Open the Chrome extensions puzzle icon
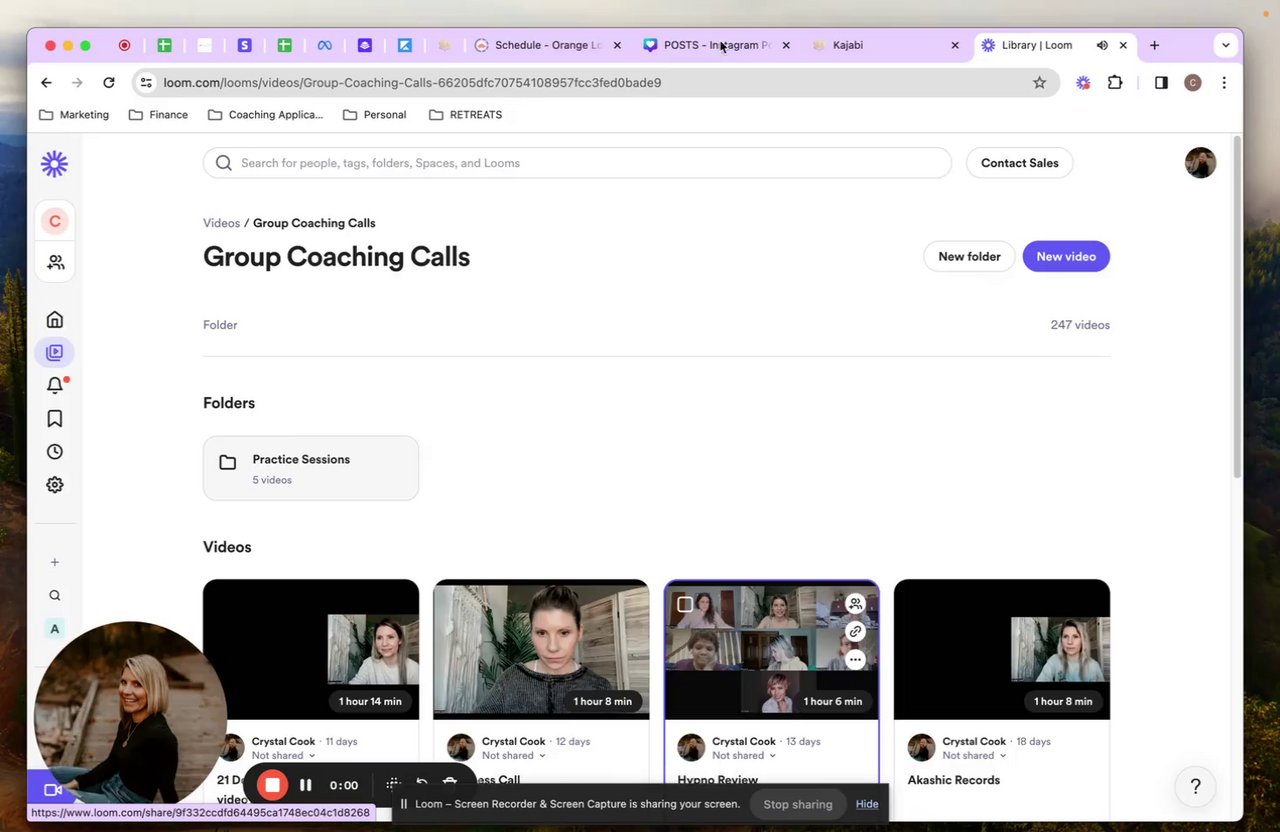Viewport: 1280px width, 832px height. tap(1115, 83)
